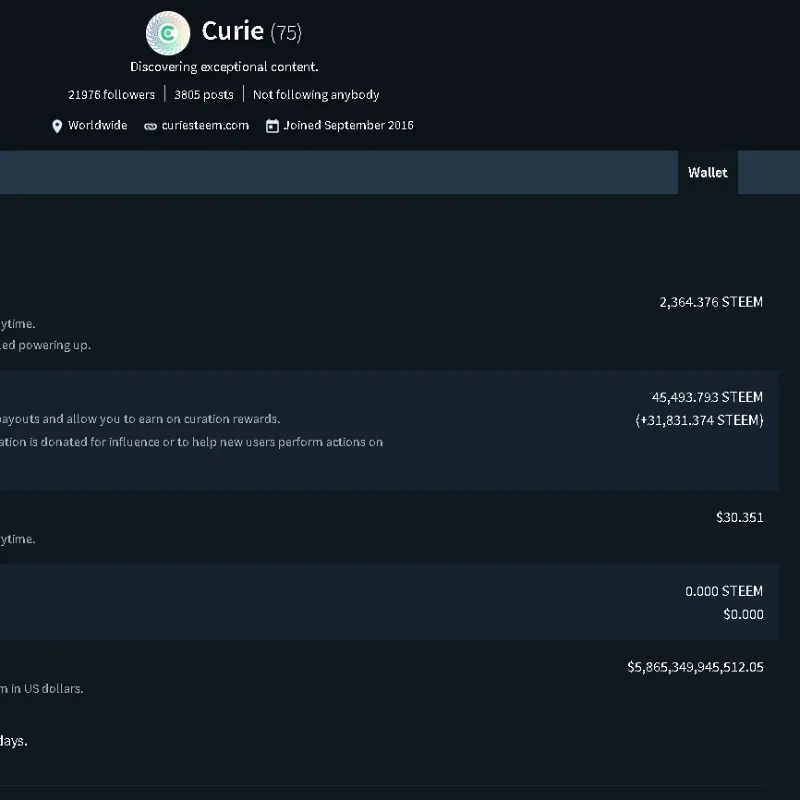Open the 2,364.376 STEEM balance dropdown
The width and height of the screenshot is (800, 800).
[x=711, y=302]
